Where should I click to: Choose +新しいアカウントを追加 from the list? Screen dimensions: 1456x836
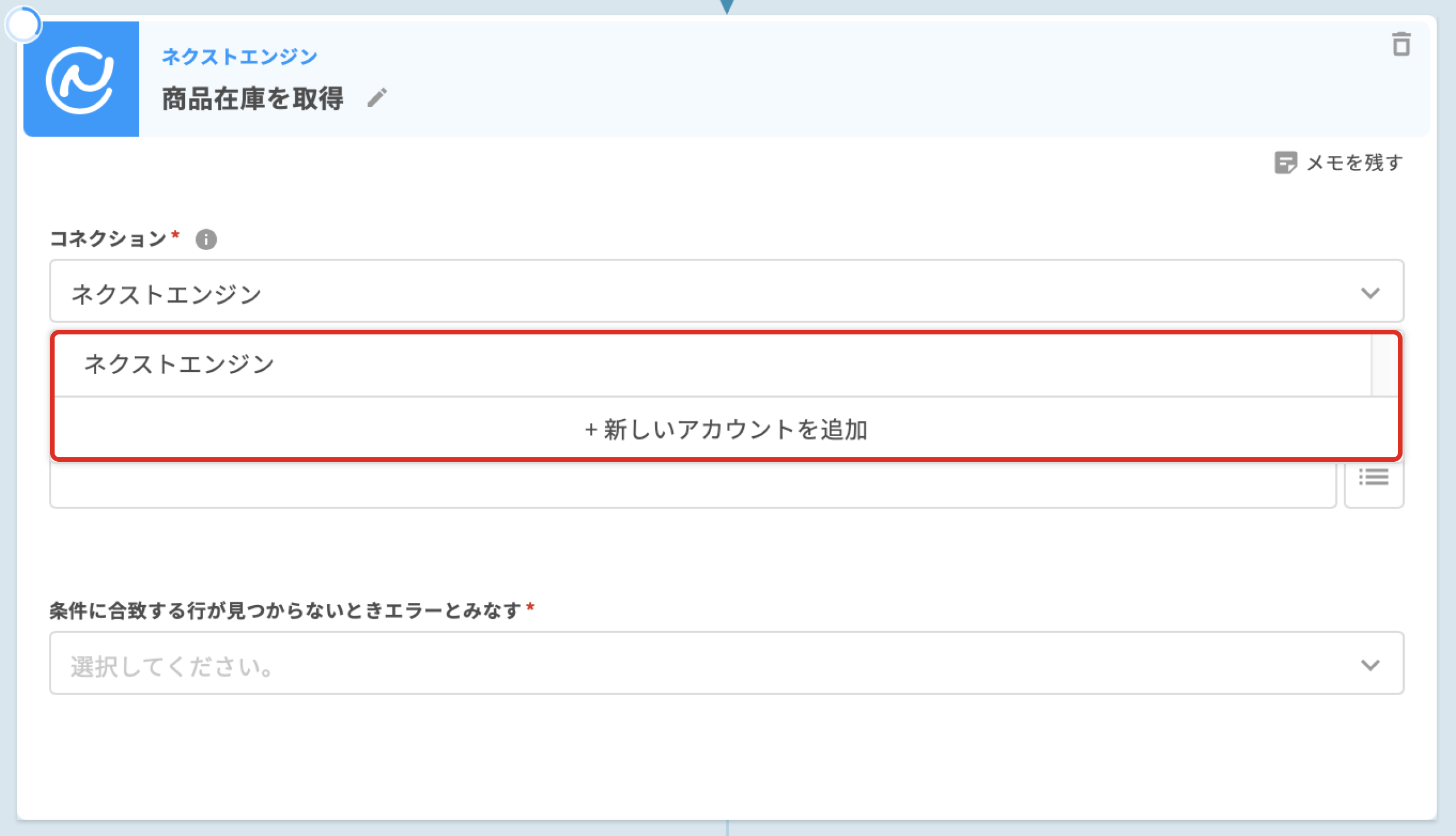tap(726, 429)
